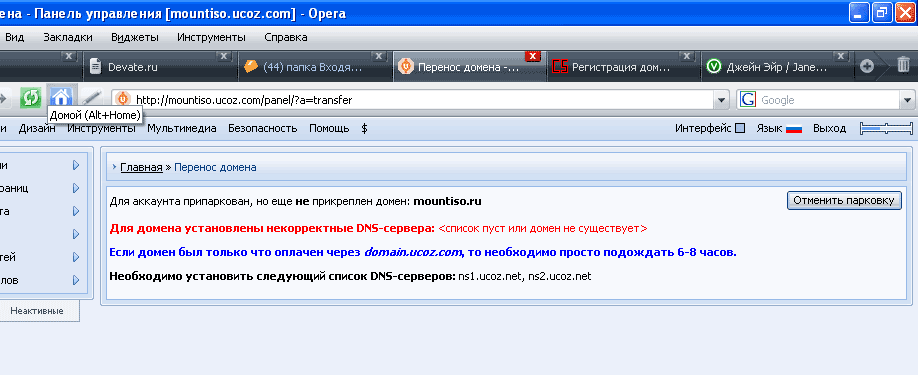The image size is (918, 375).
Task: Expand the sidebar arrow on the row with no visible label
Action: tap(76, 234)
